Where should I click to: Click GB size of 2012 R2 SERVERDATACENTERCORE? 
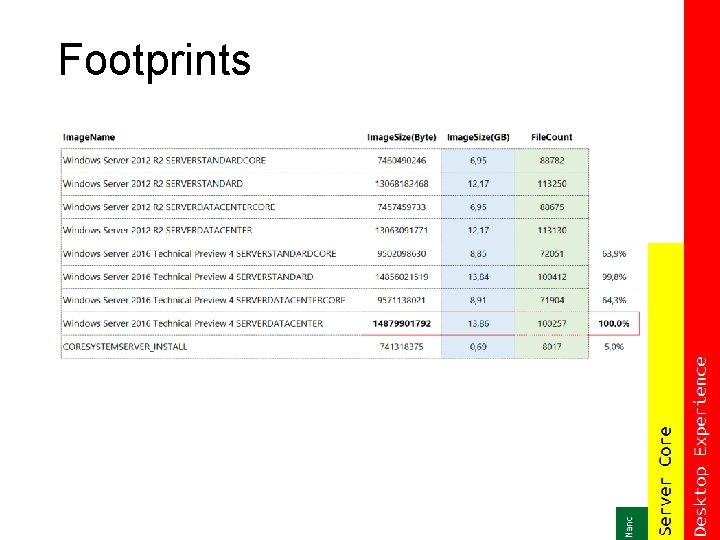coord(478,207)
